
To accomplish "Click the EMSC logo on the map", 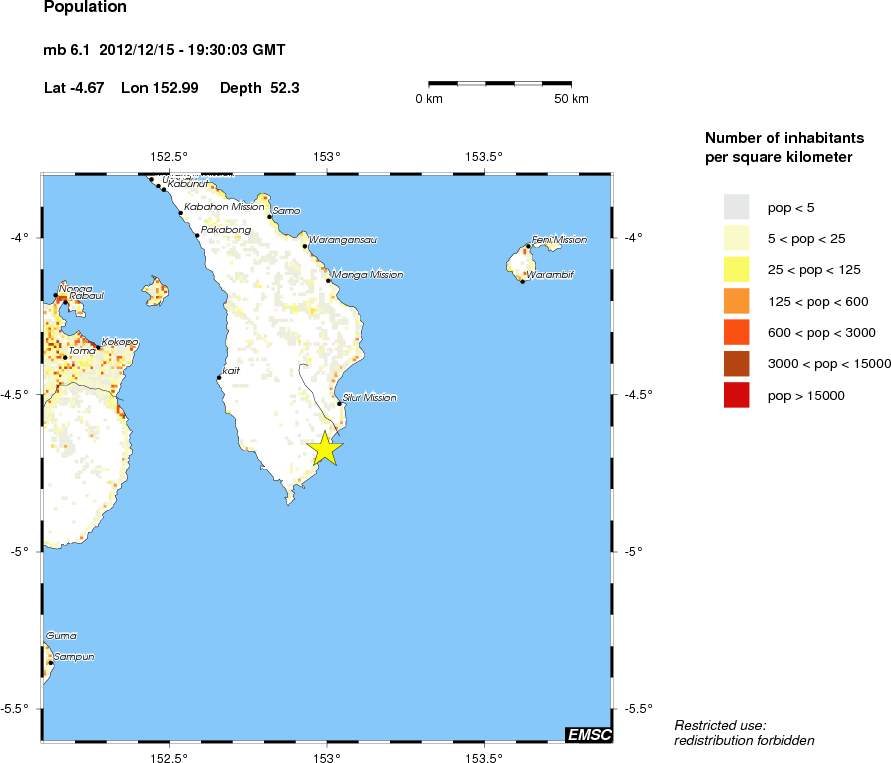I will [x=588, y=735].
